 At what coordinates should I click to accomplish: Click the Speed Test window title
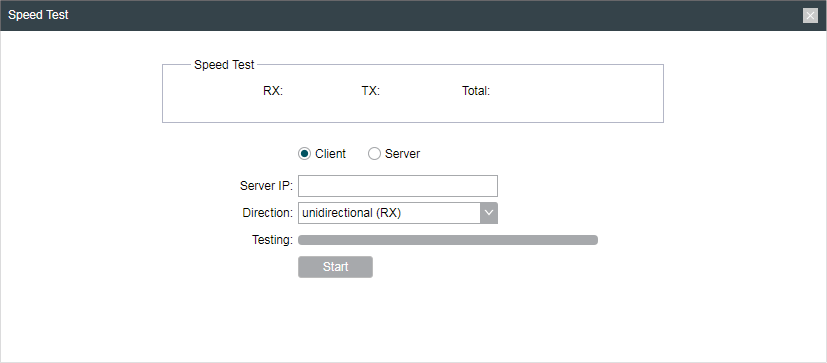click(x=38, y=15)
